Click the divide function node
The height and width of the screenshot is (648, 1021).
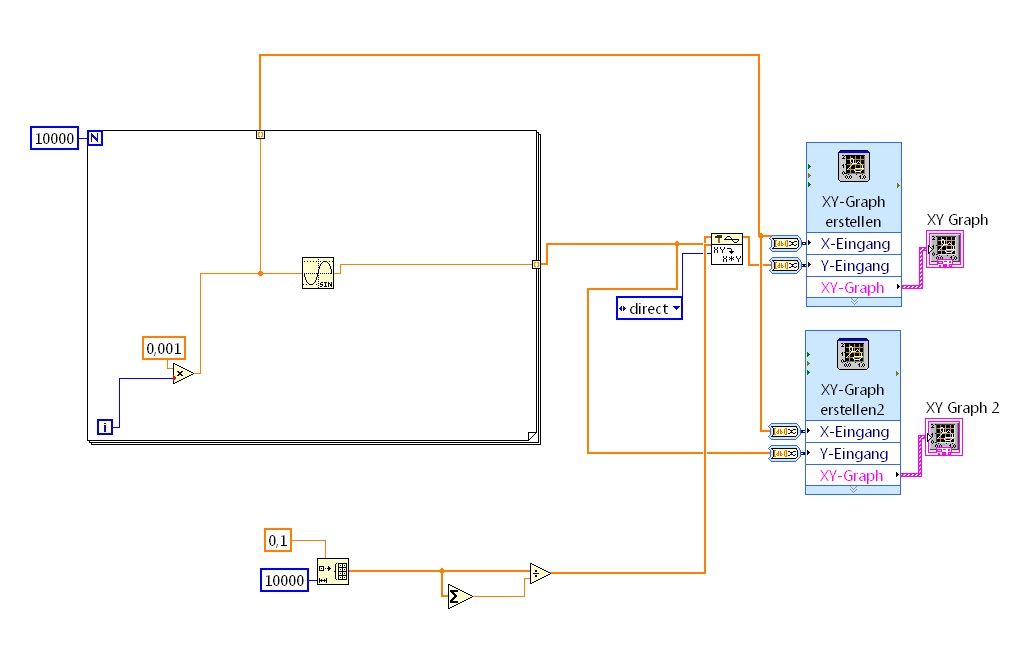tap(540, 573)
